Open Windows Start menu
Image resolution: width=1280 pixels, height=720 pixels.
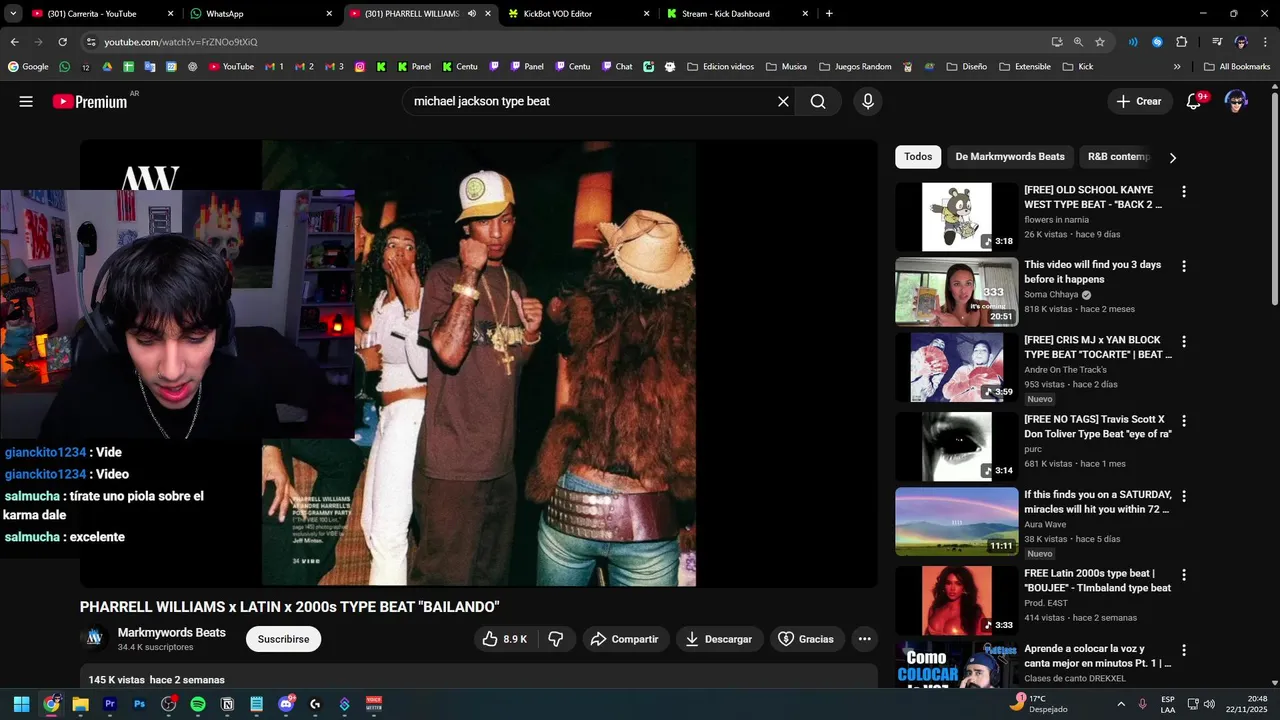22,704
